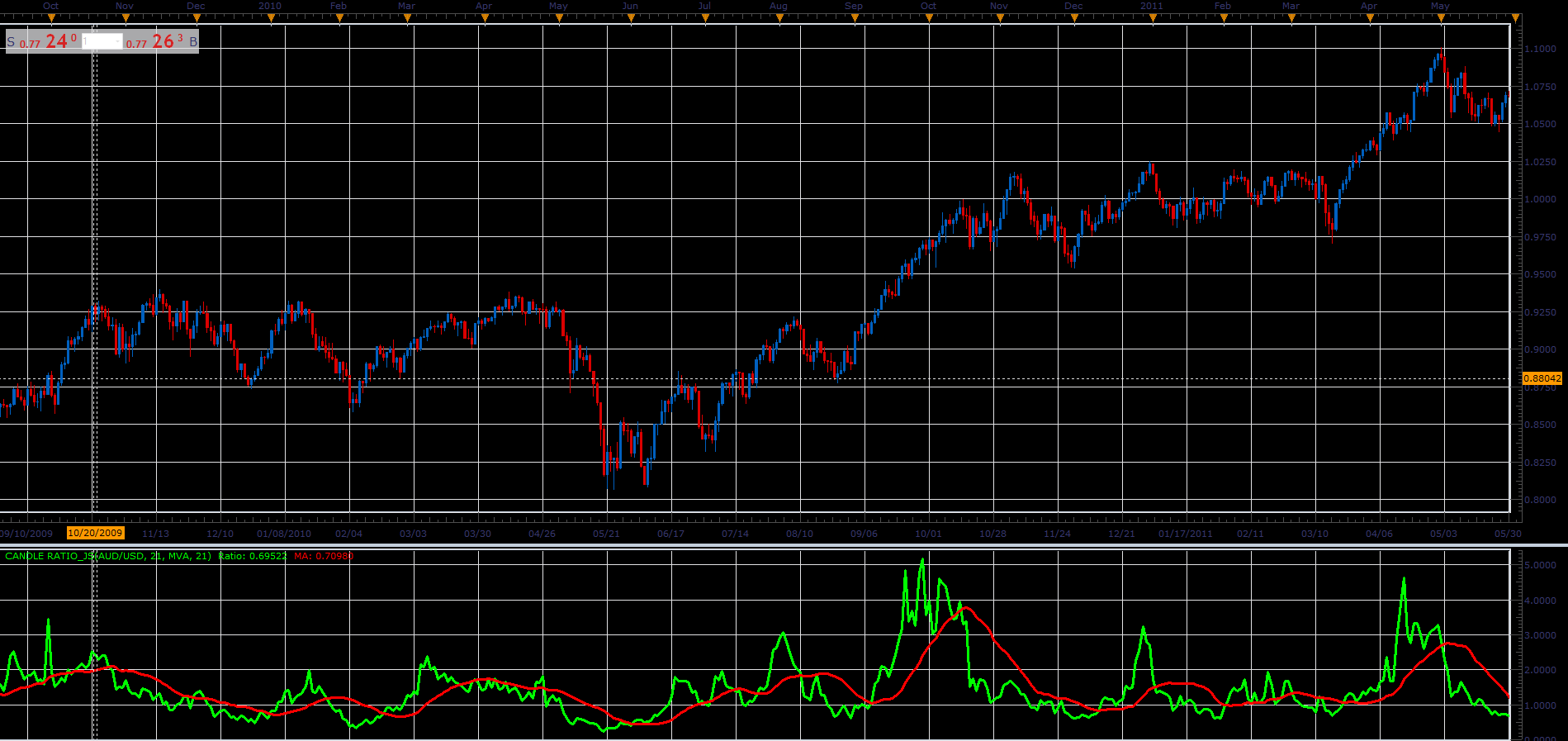
Task: Click the 3.0000 indicator axis label
Action: [x=1541, y=635]
